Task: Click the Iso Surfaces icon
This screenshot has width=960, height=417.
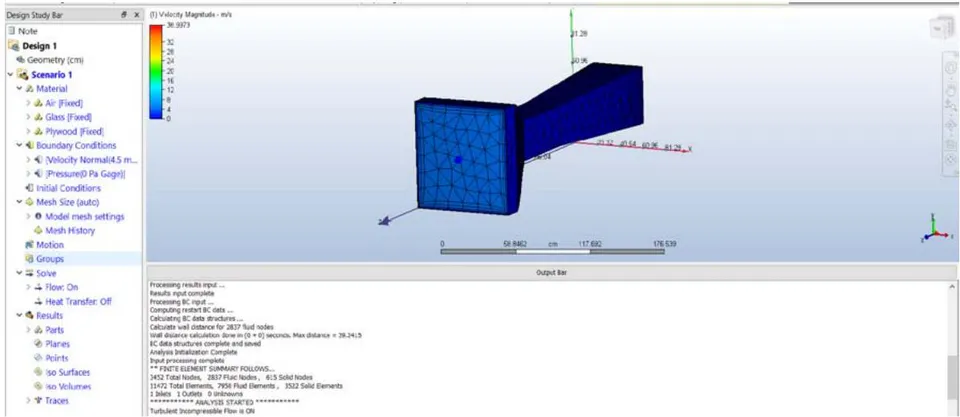Action: (x=39, y=372)
